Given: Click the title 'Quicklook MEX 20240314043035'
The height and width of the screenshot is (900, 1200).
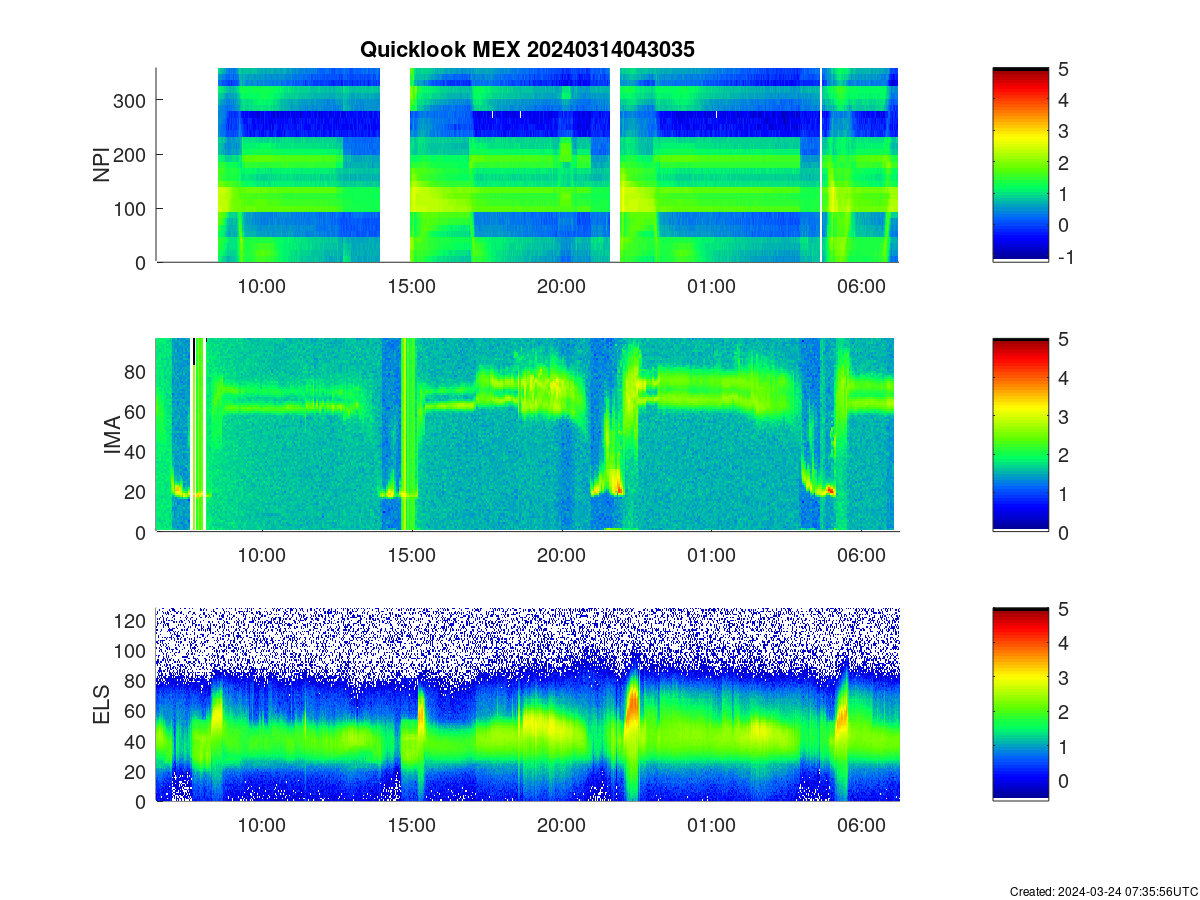Looking at the screenshot, I should click(x=527, y=49).
